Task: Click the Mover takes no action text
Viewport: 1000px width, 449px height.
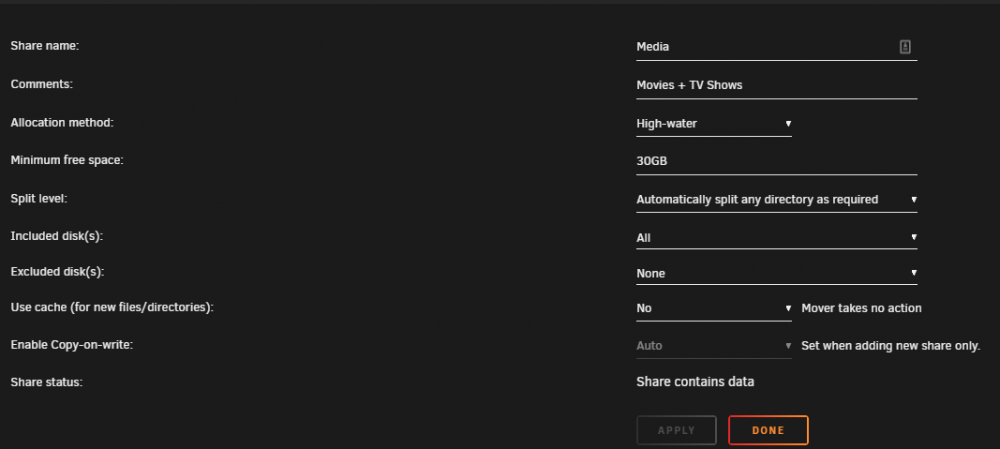Action: click(862, 308)
